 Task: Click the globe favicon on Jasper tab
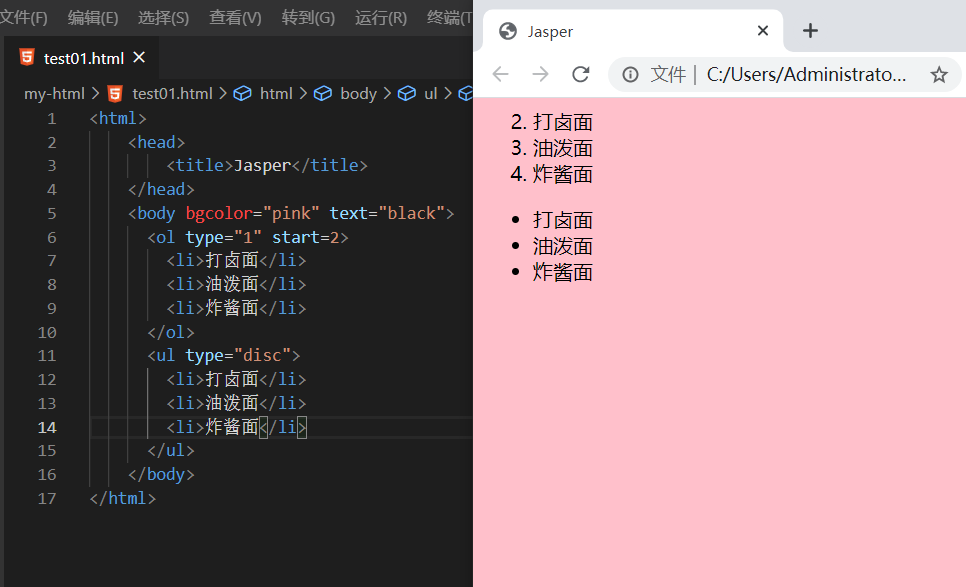507,31
